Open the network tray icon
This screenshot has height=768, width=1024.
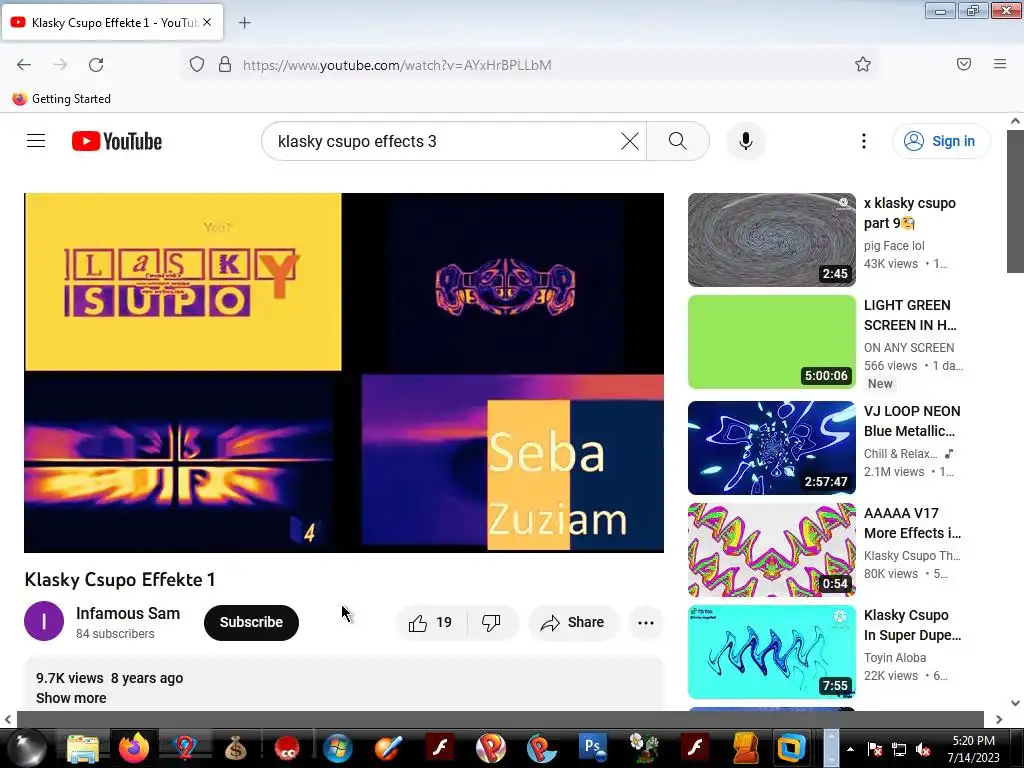point(899,749)
